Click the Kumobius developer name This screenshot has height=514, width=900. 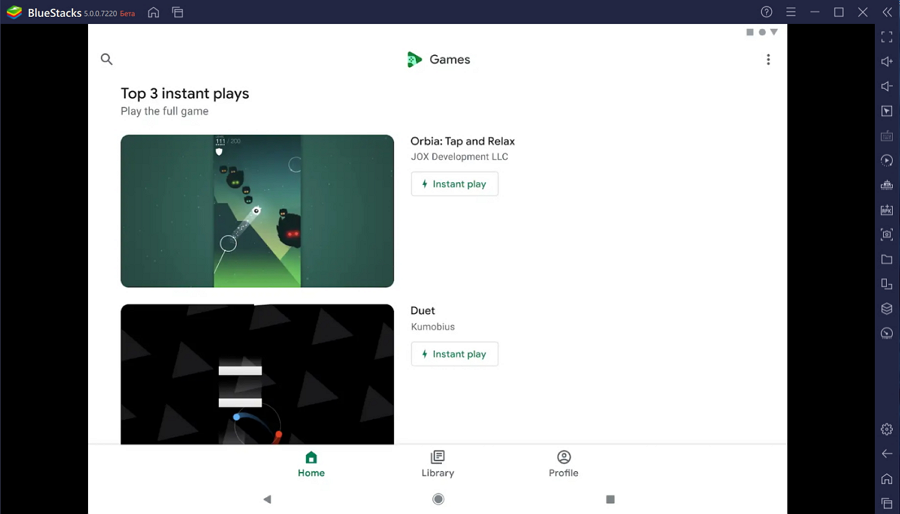[433, 326]
